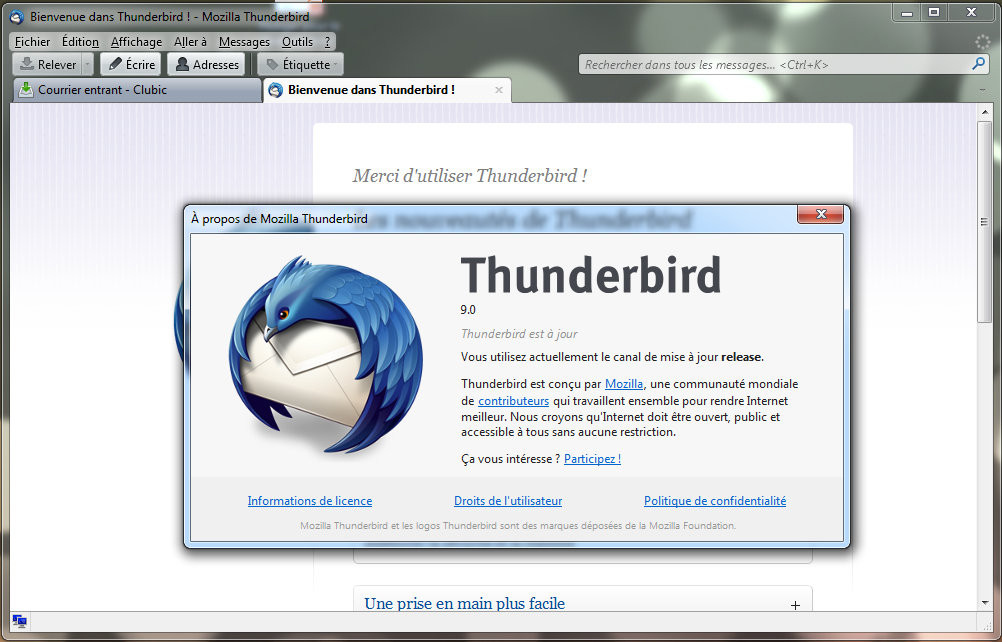This screenshot has width=1002, height=642.
Task: Click the scroll up arrow of page scrollbar
Action: [x=984, y=112]
